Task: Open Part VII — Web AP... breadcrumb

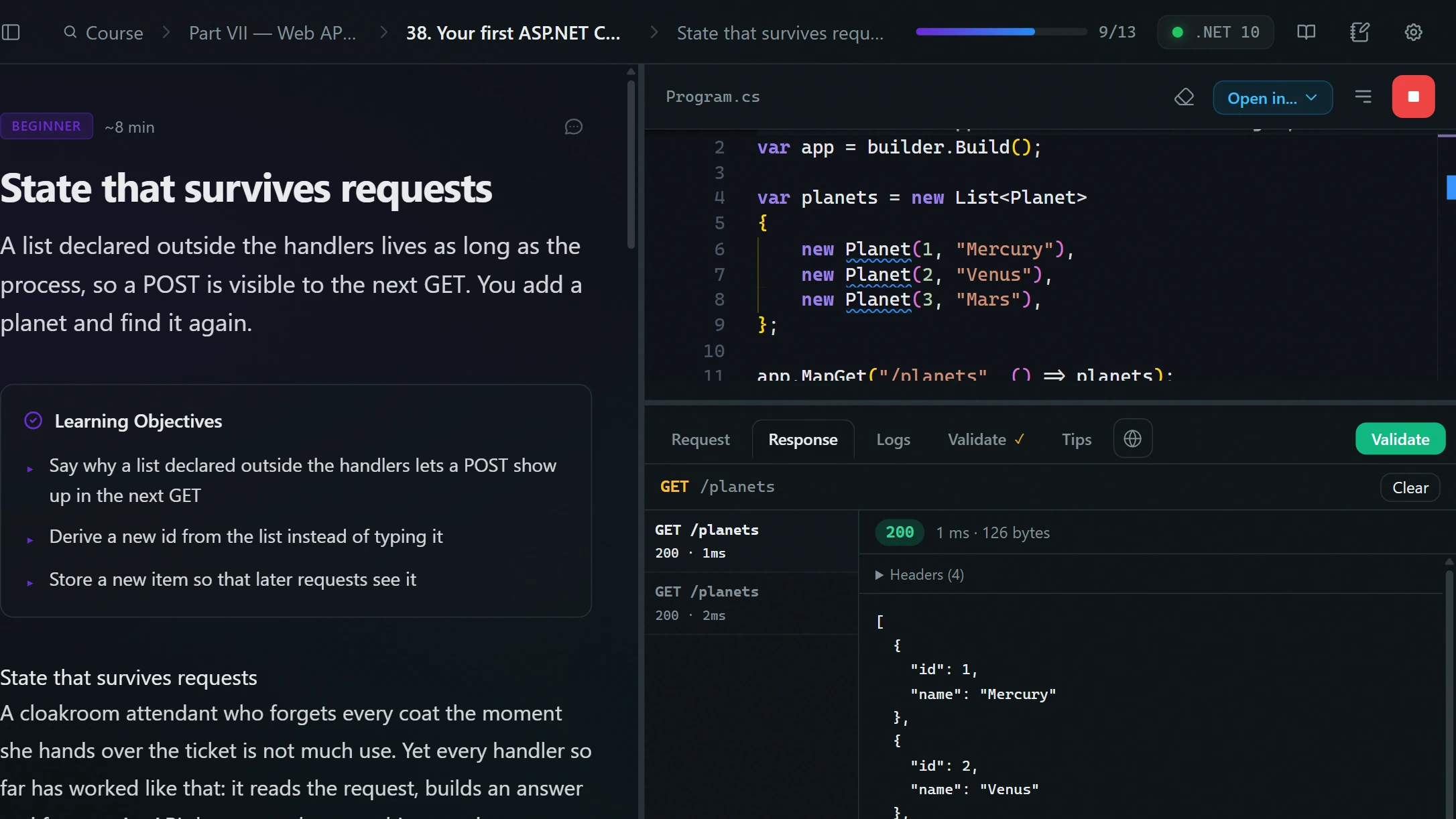Action: coord(272,32)
